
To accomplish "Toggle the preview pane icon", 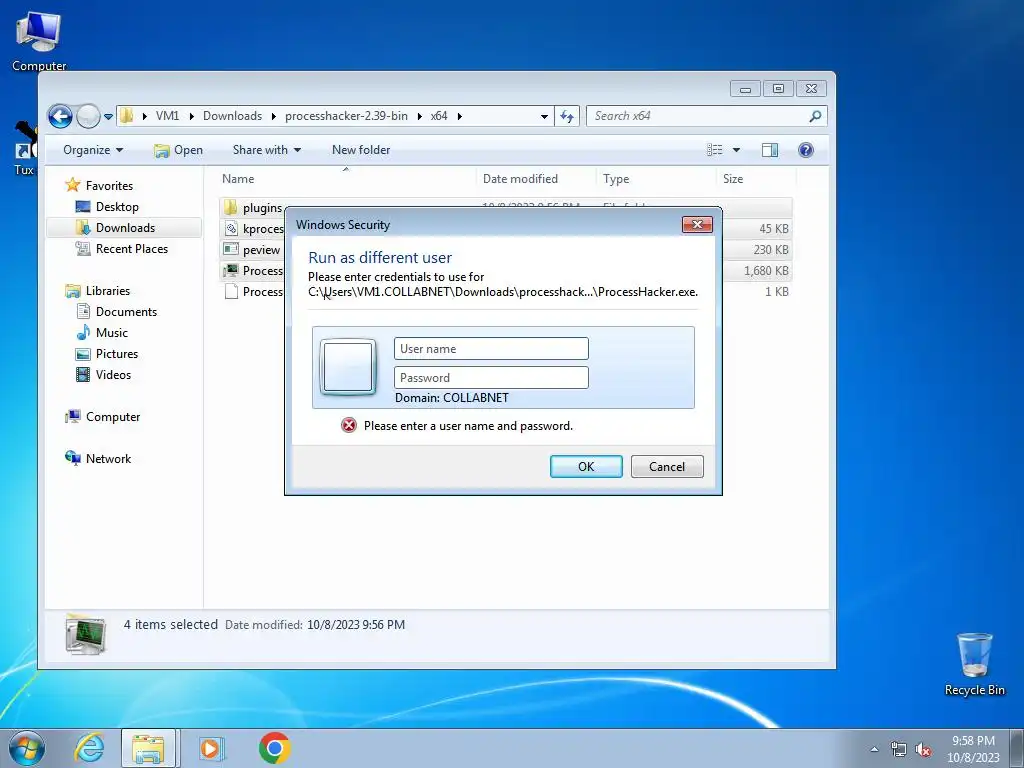I will pyautogui.click(x=770, y=150).
